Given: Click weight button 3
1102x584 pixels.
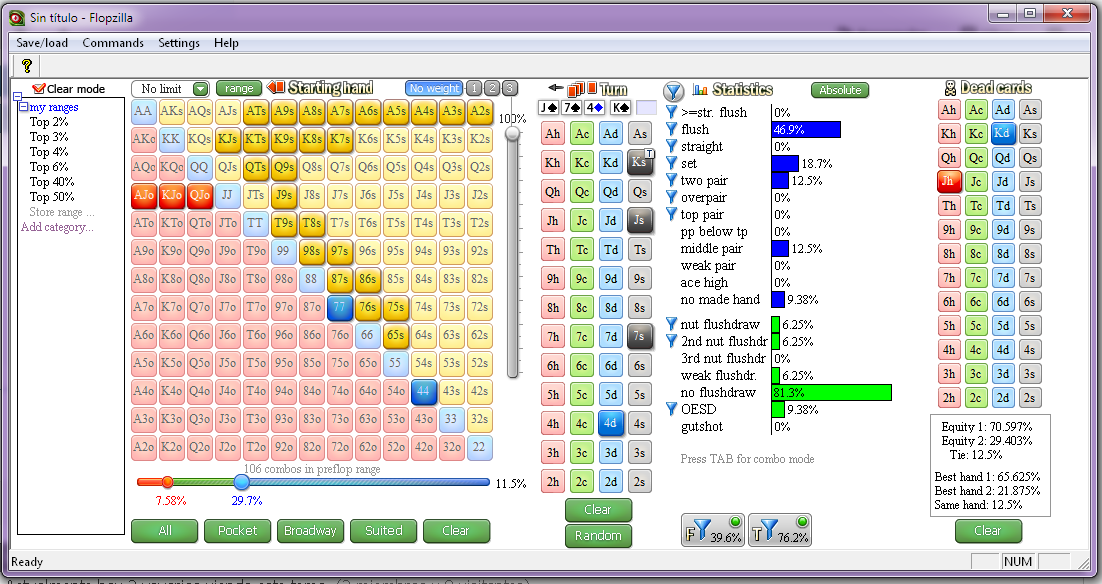Looking at the screenshot, I should pyautogui.click(x=510, y=89).
